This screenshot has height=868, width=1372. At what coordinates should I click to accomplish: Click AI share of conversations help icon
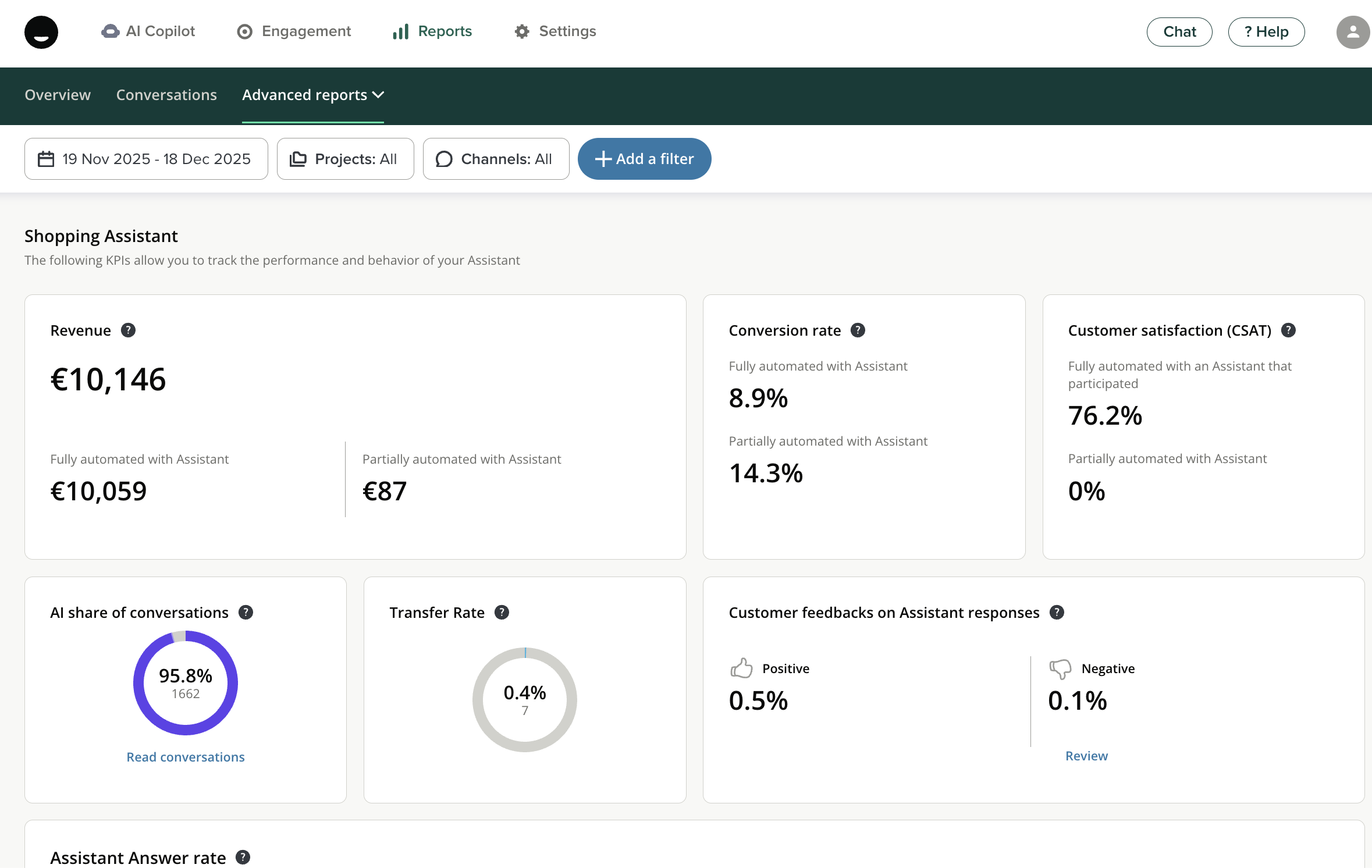246,612
